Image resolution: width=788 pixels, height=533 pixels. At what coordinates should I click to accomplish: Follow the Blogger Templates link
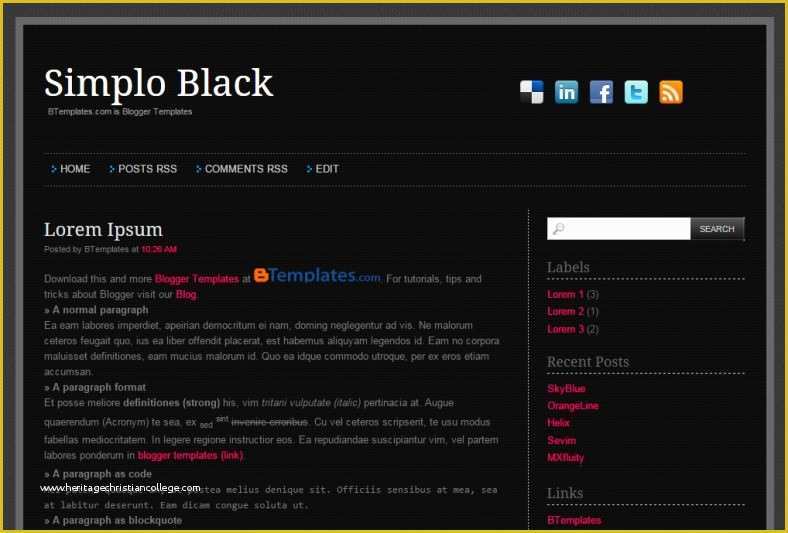point(196,279)
